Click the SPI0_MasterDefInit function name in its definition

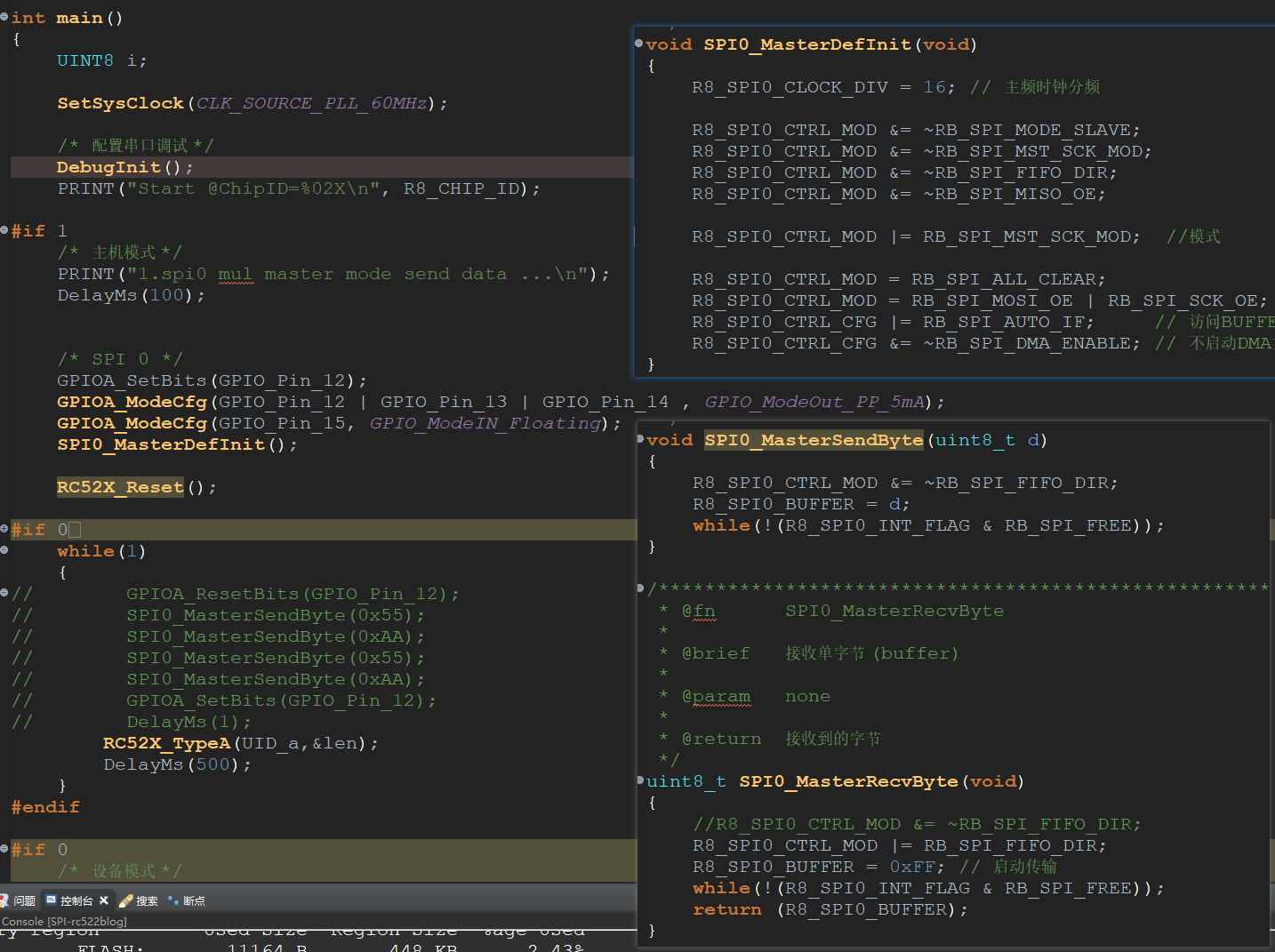807,44
